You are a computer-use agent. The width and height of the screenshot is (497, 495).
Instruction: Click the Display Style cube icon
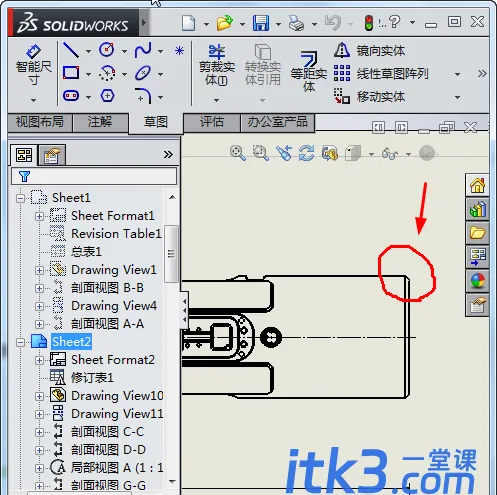353,153
